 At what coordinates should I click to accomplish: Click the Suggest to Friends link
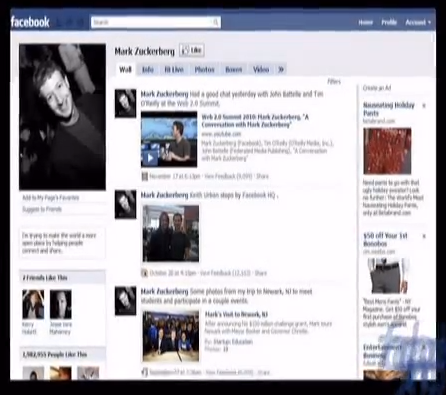coord(42,209)
